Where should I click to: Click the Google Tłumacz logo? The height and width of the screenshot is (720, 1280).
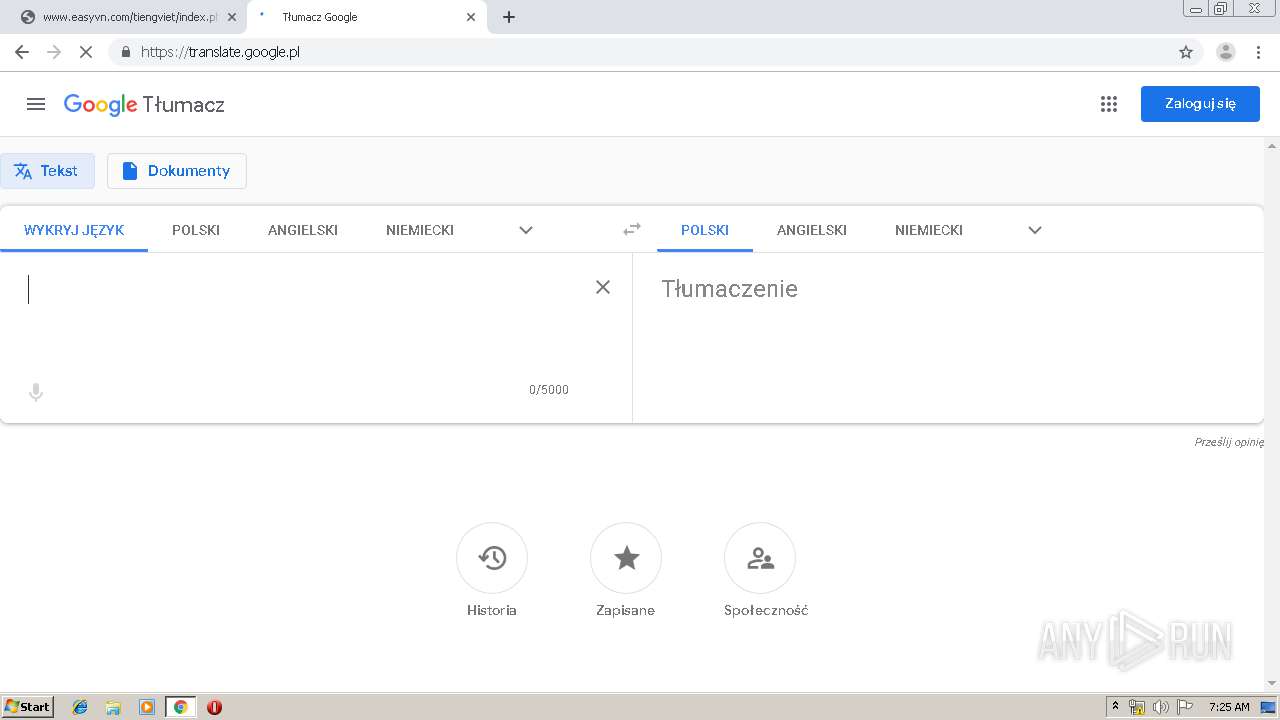coord(144,105)
